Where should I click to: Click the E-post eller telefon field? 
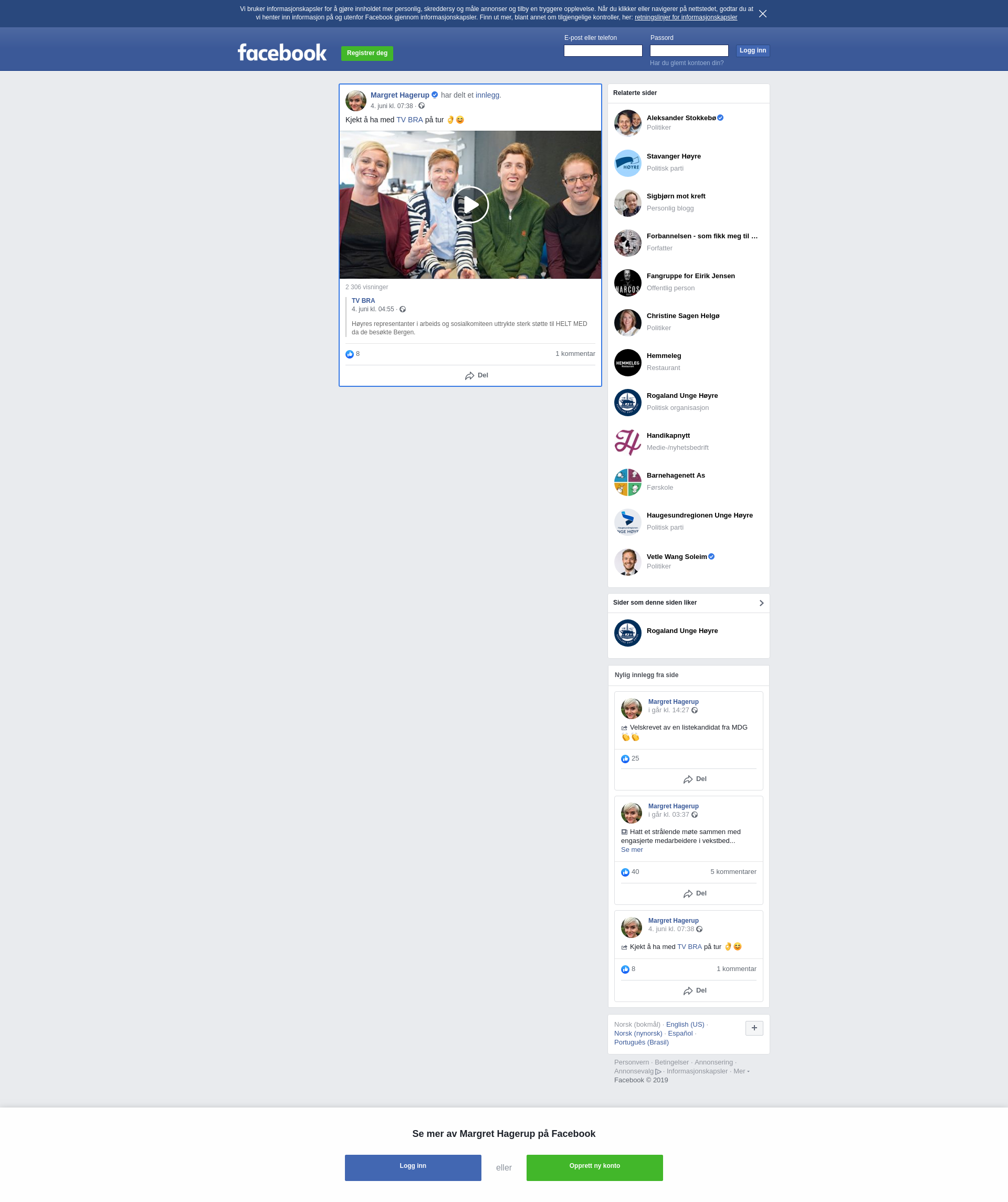603,51
